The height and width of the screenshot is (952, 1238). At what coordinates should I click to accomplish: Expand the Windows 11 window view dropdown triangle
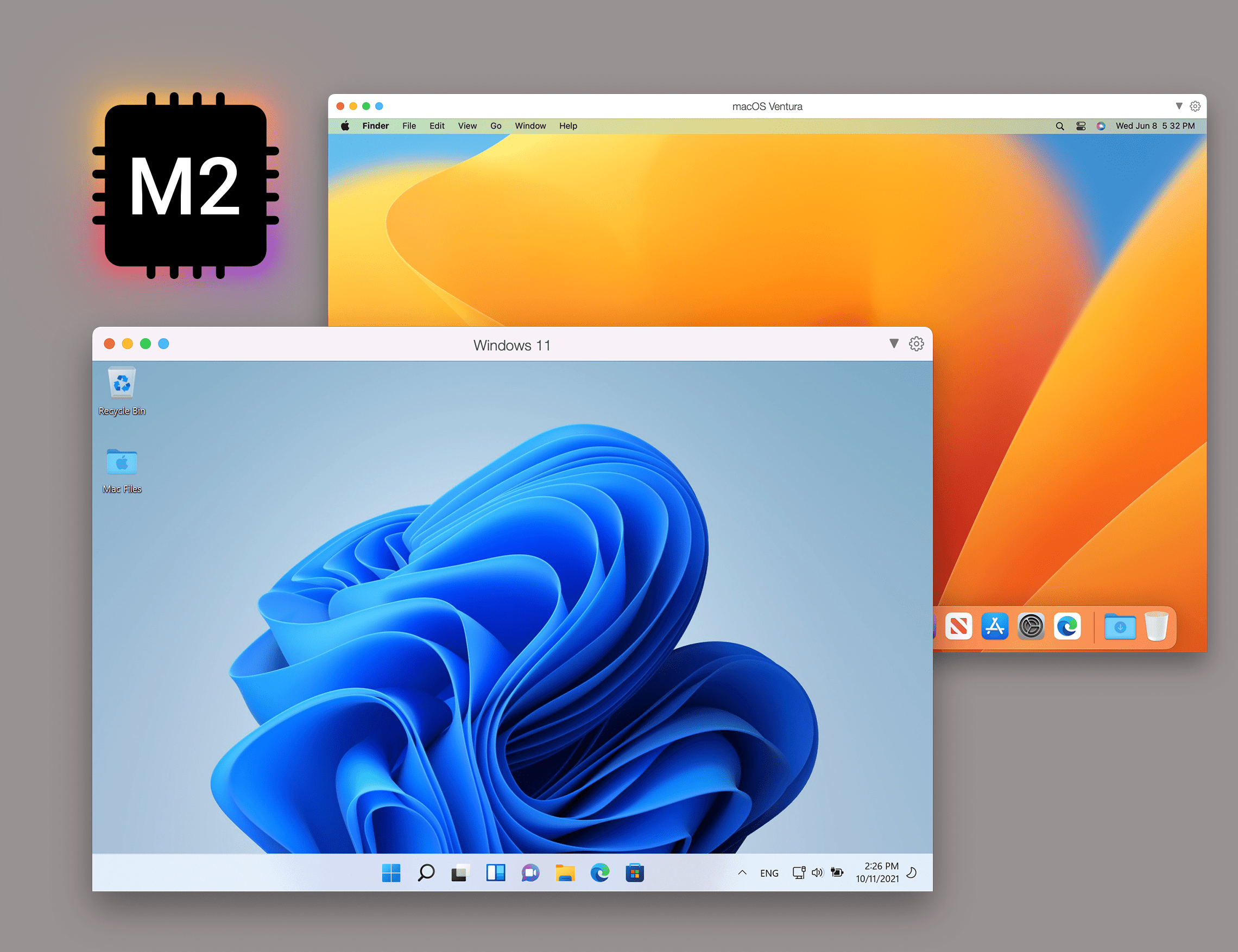(894, 344)
